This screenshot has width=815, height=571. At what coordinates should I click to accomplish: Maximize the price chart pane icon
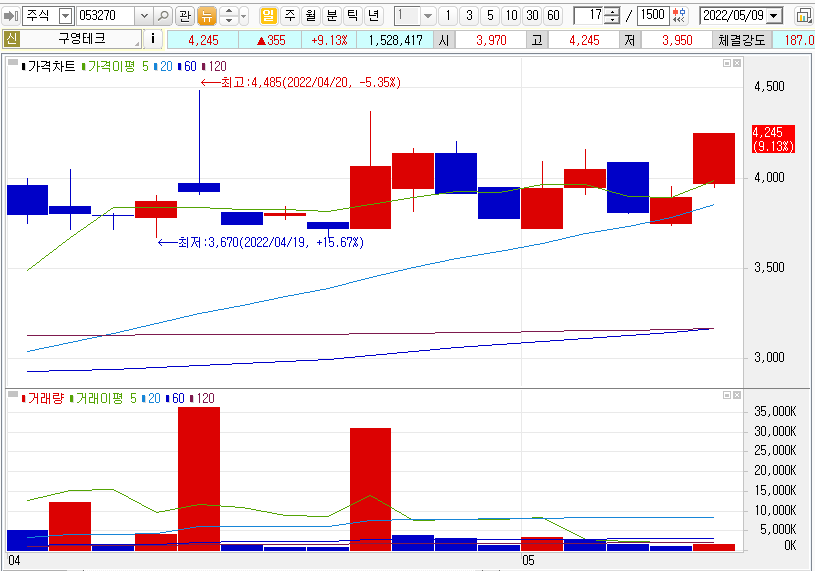[727, 63]
